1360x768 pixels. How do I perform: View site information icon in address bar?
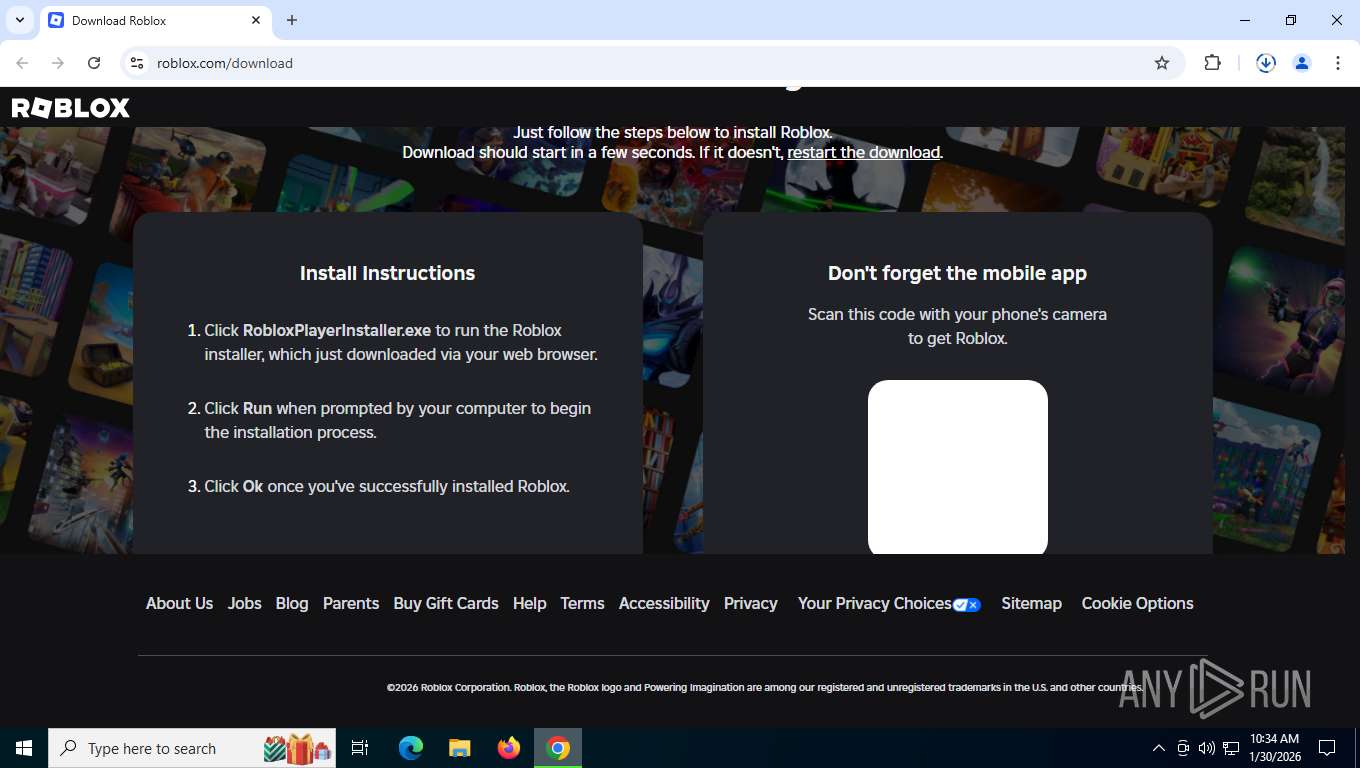click(138, 63)
